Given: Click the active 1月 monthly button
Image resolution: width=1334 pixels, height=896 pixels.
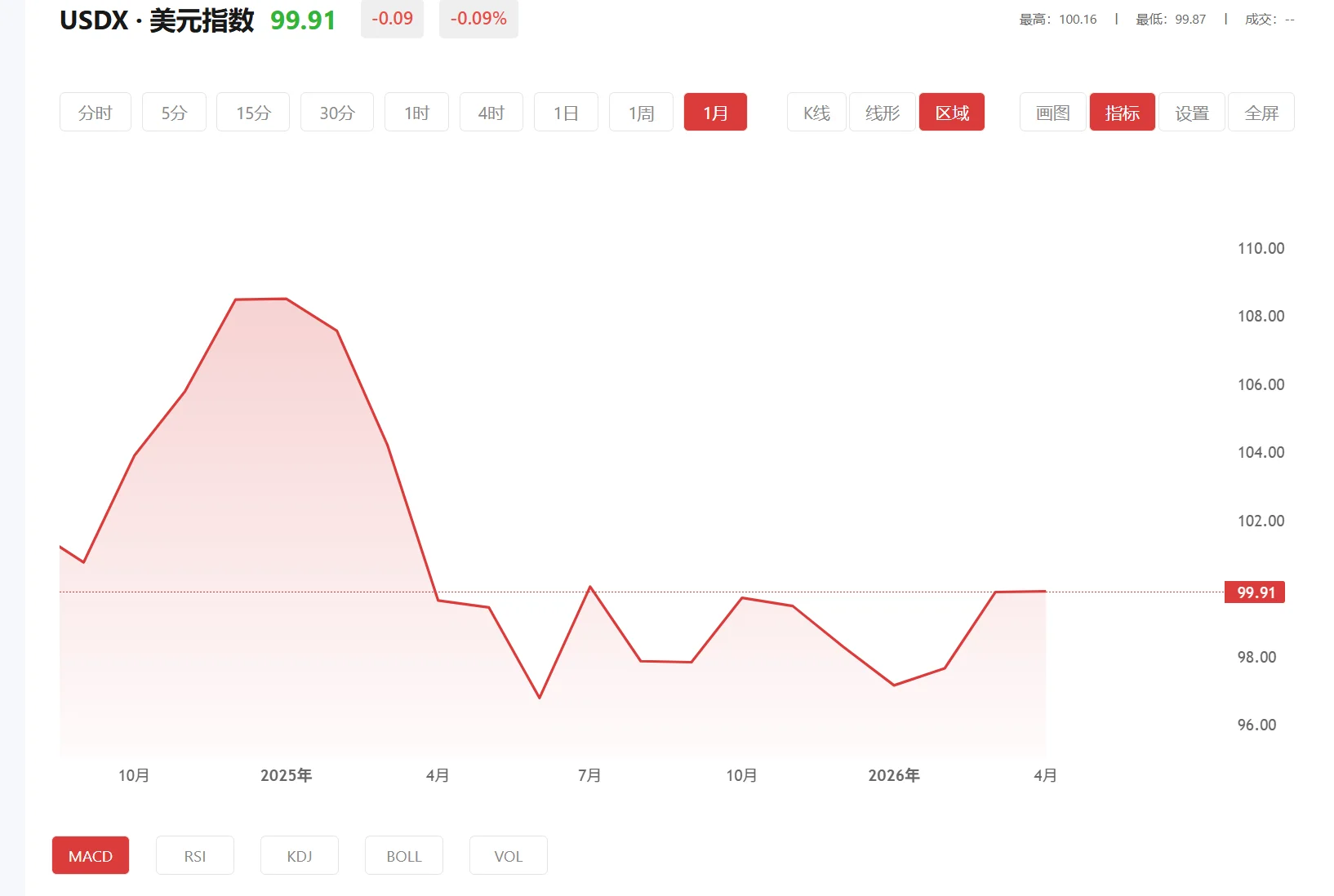Looking at the screenshot, I should coord(715,113).
